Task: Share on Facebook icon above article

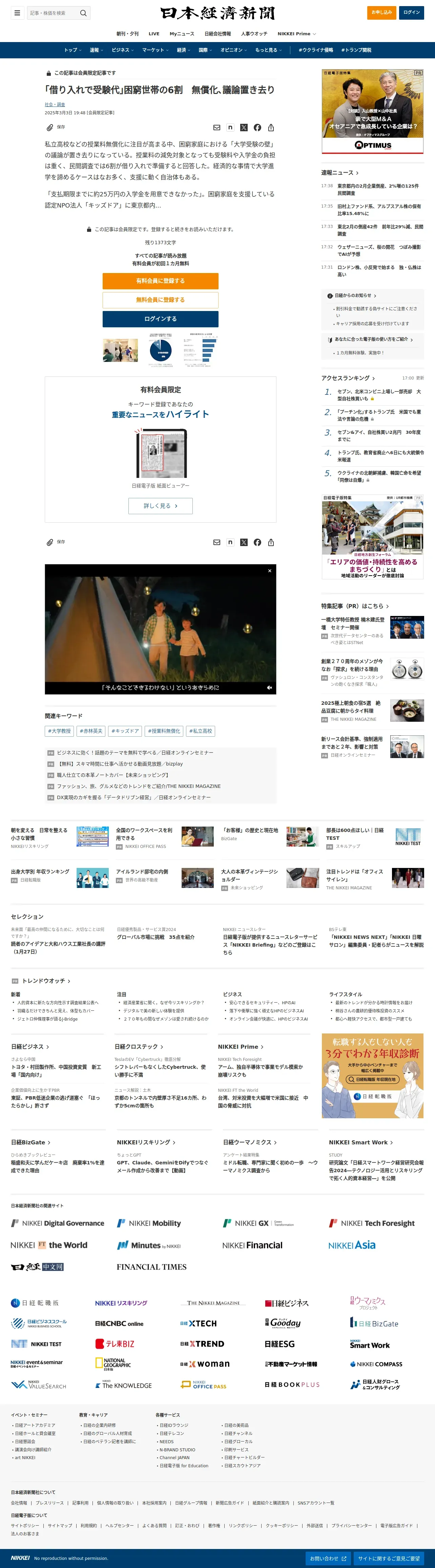Action: 257,127
